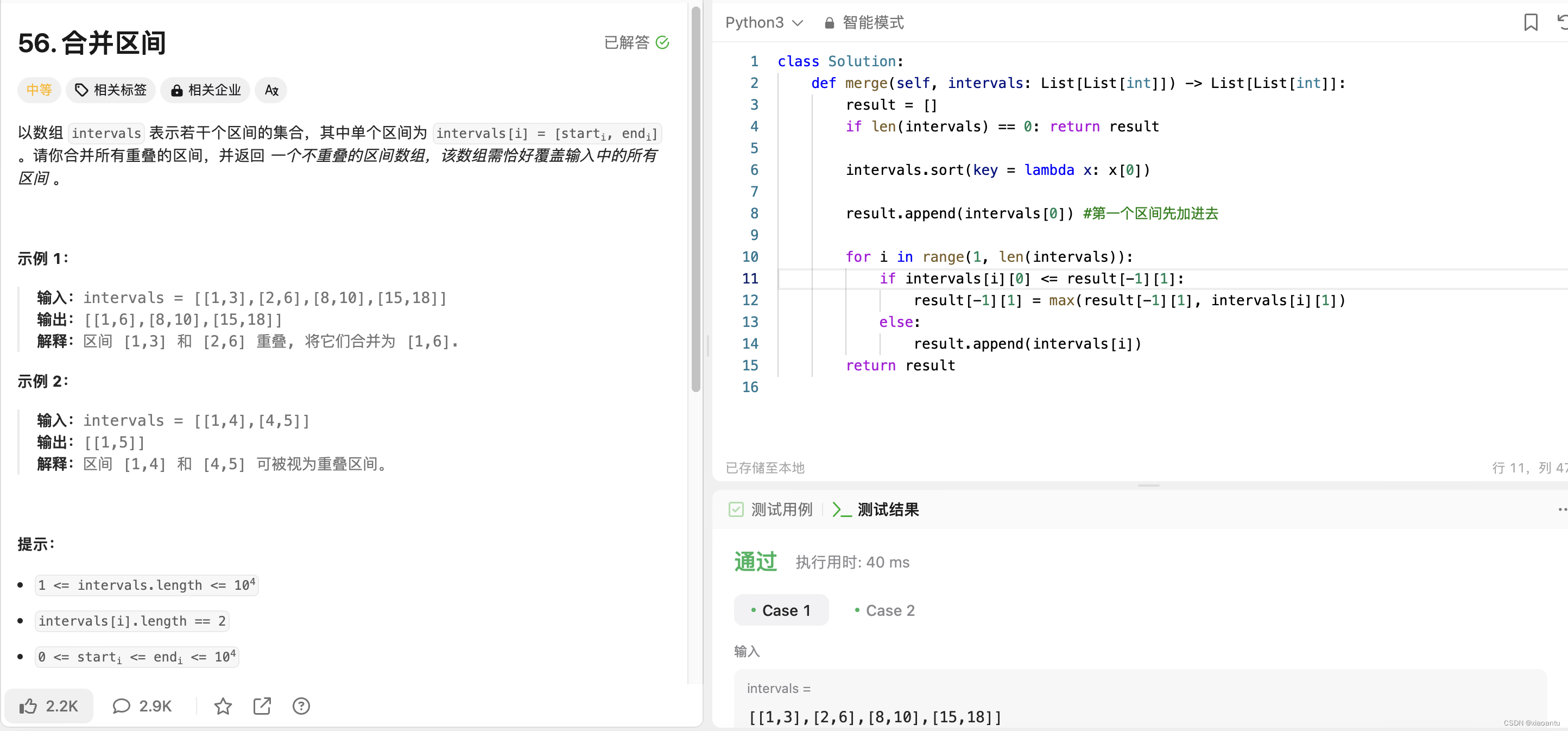1568x731 pixels.
Task: Reset code with the undo arrow icon
Action: point(1562,22)
